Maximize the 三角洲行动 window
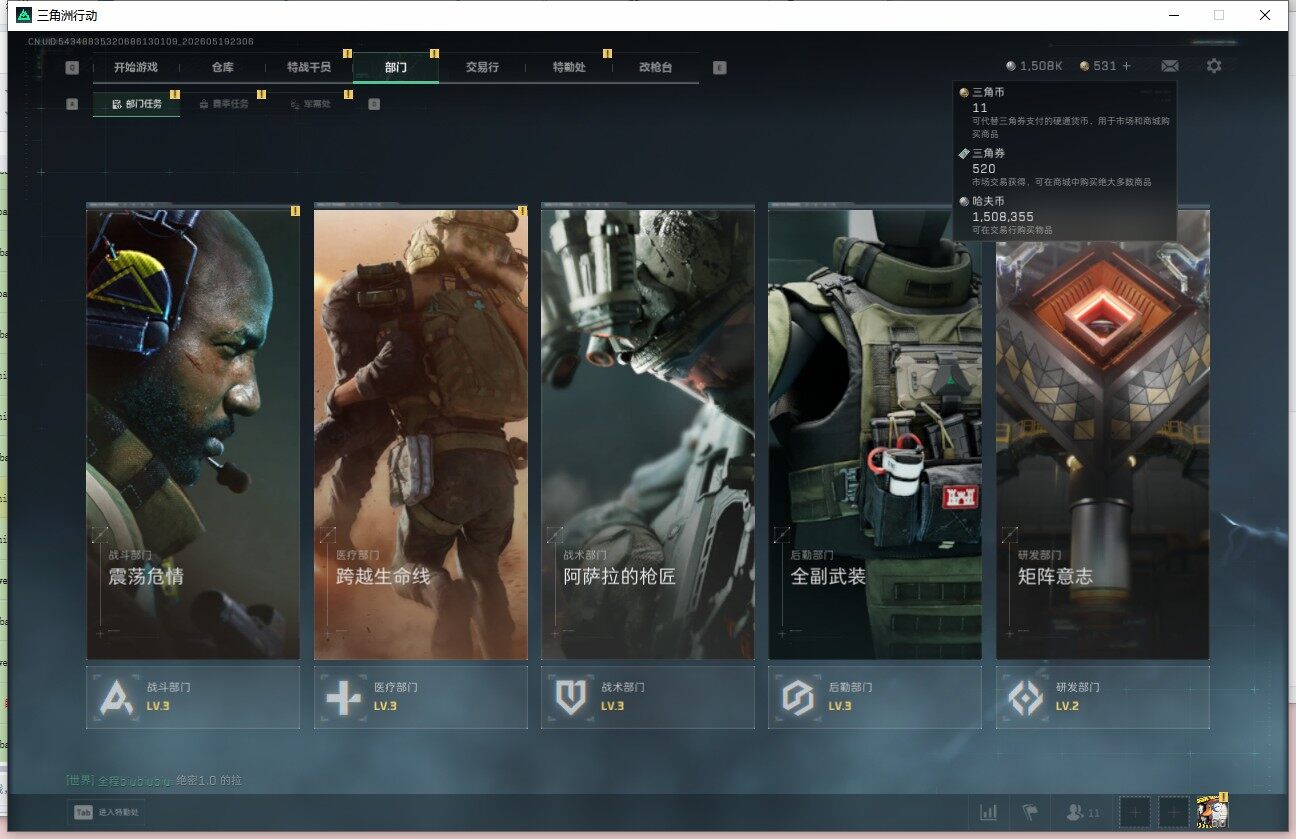The image size is (1296, 839). coord(1219,15)
